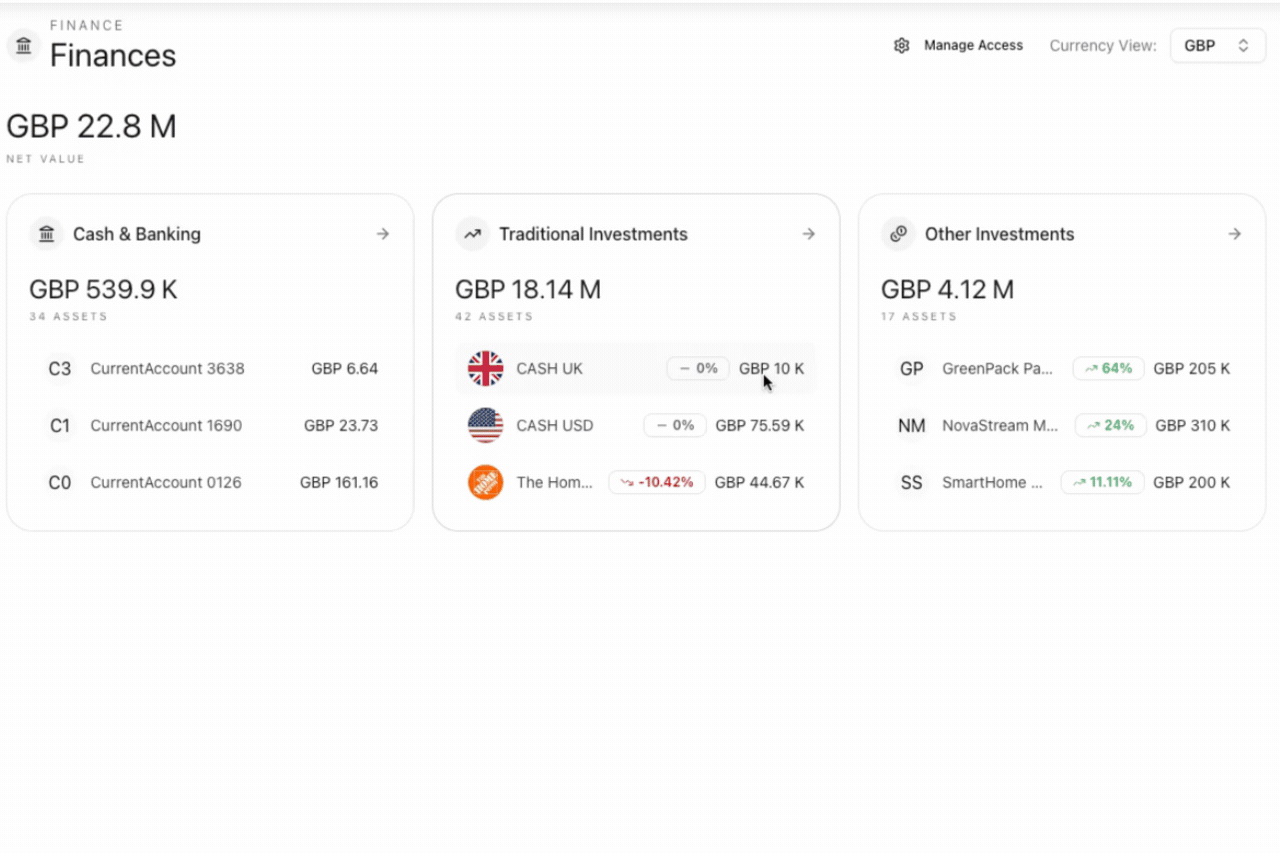Screen dimensions: 1280x853
Task: Click the GBP 75.59 K value
Action: (x=760, y=425)
